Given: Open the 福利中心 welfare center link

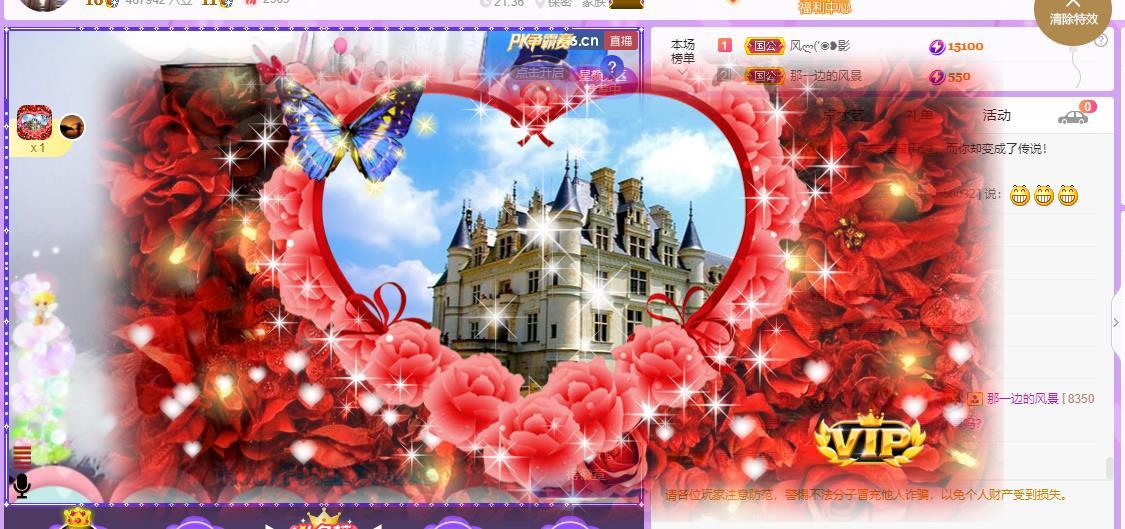Looking at the screenshot, I should point(824,8).
